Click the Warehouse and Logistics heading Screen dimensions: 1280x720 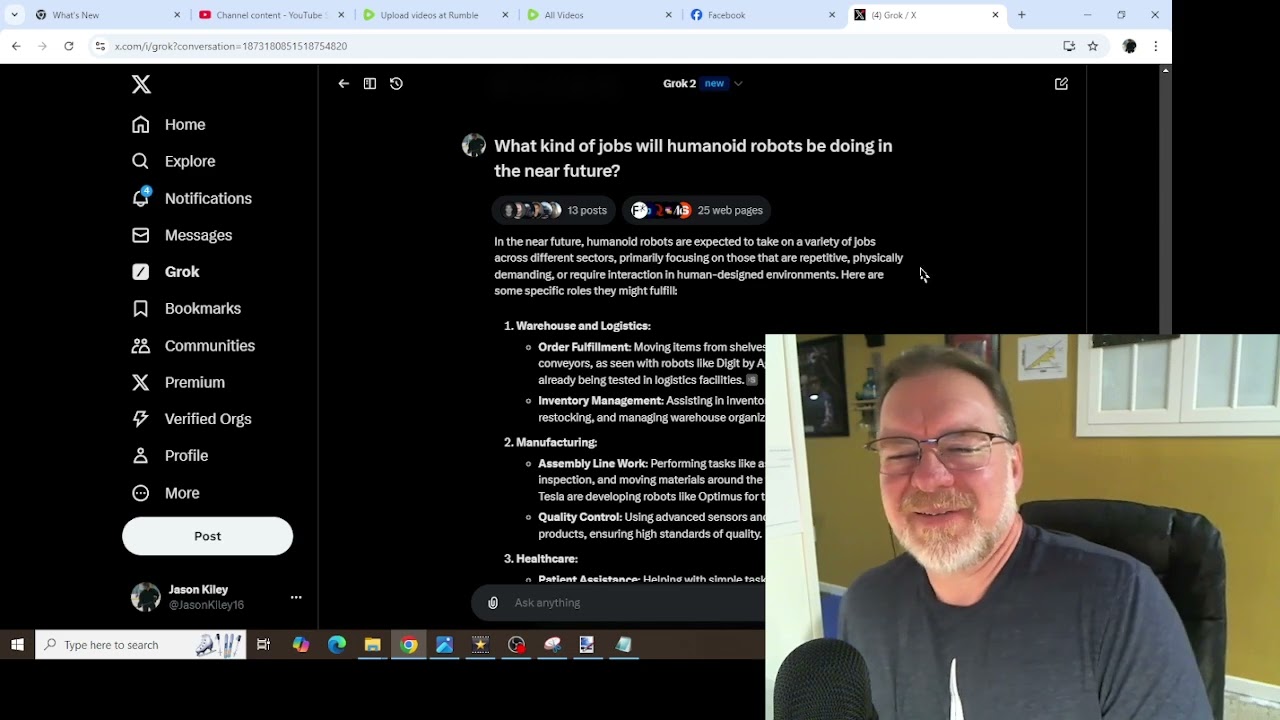[583, 326]
